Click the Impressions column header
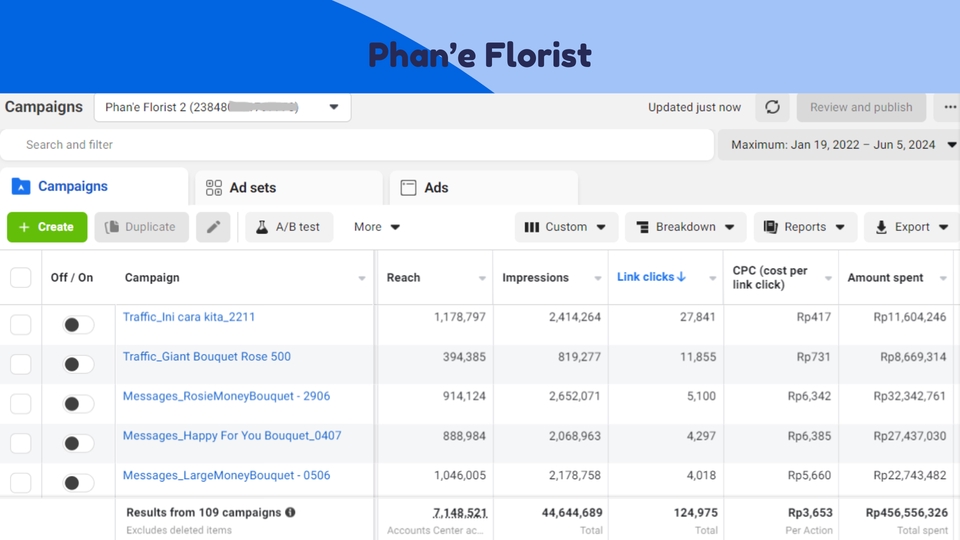960x540 pixels. click(535, 277)
